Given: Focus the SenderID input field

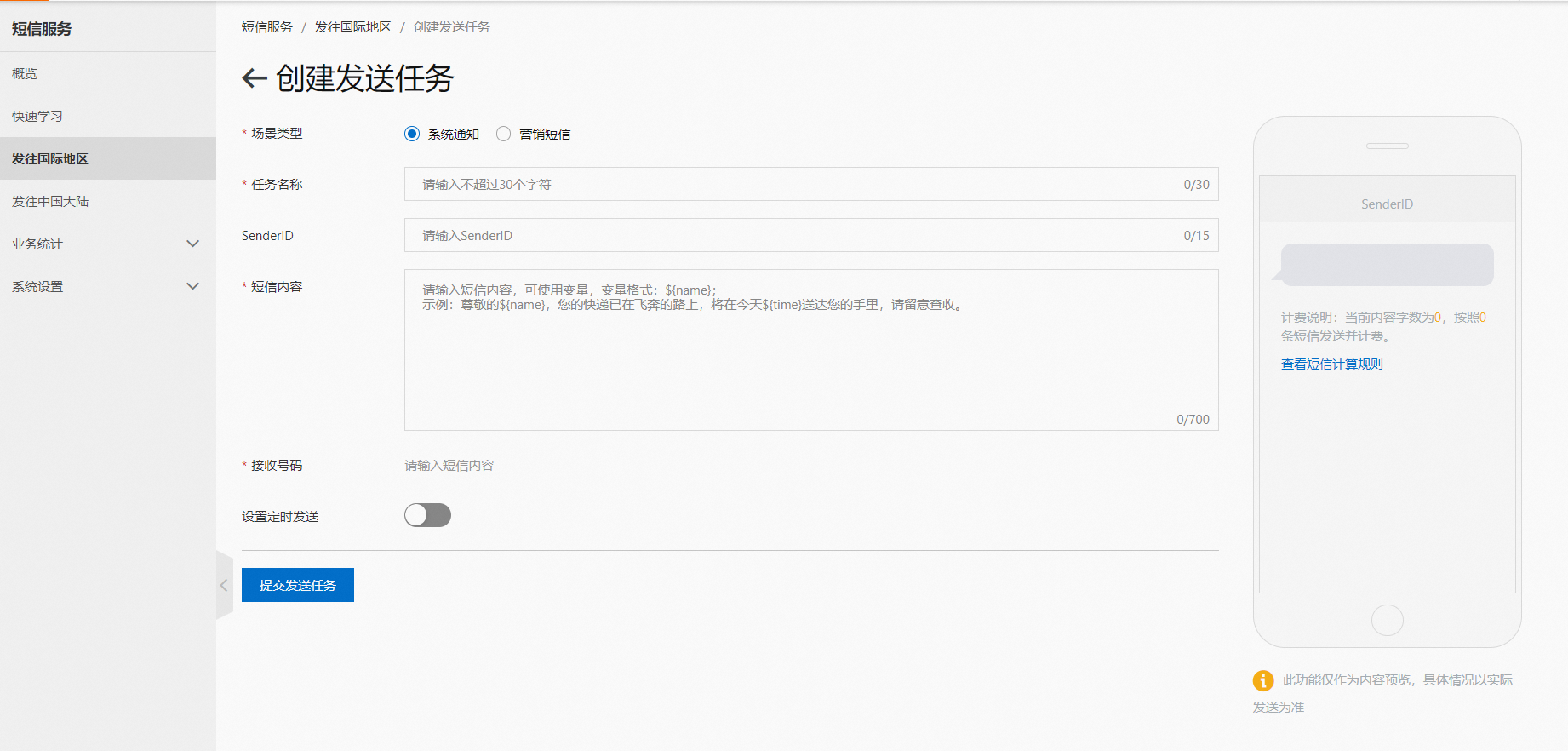Looking at the screenshot, I should click(811, 235).
